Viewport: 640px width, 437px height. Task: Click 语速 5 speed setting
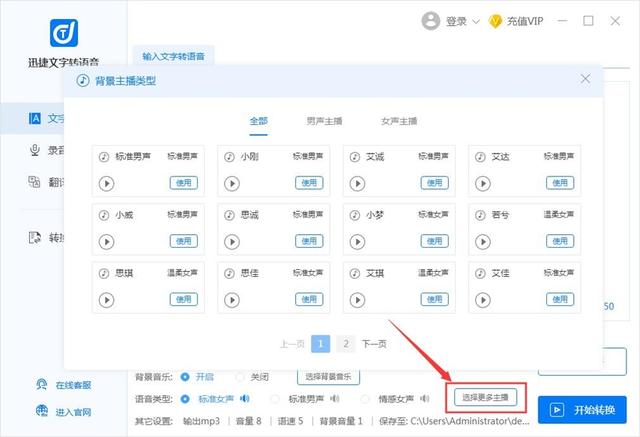pyautogui.click(x=290, y=421)
